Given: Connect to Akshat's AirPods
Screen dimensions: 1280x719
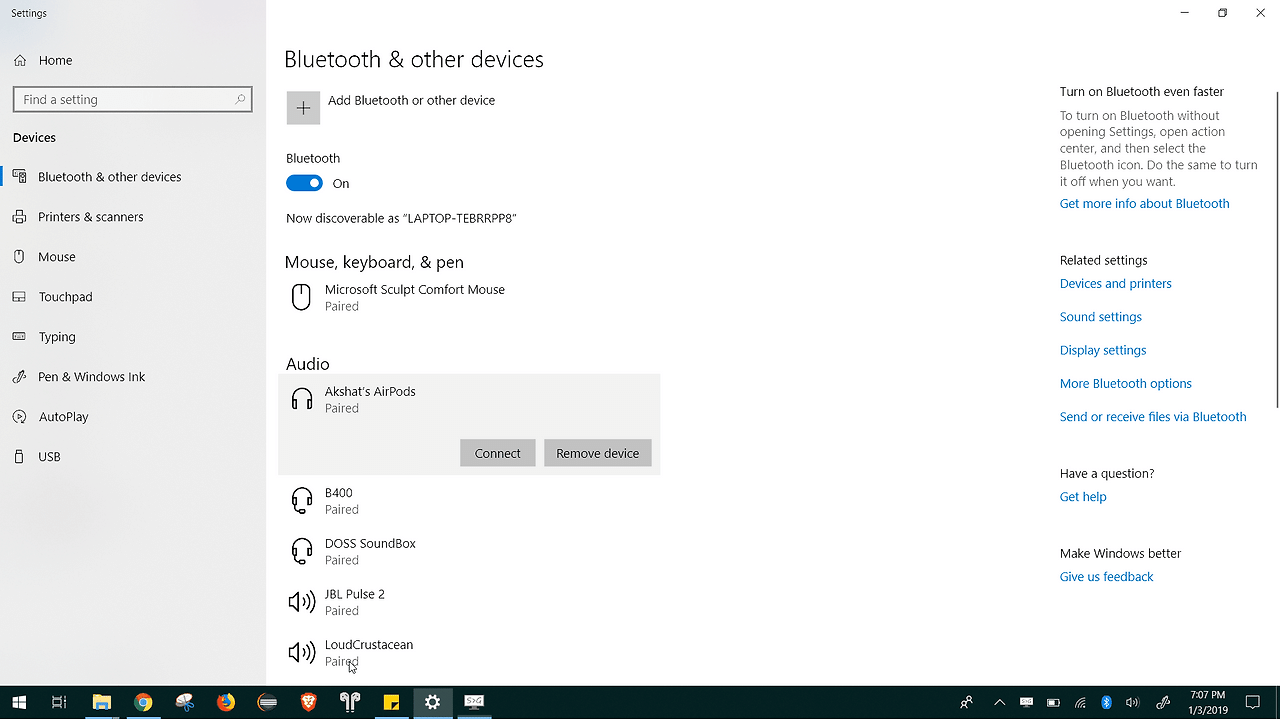Looking at the screenshot, I should click(x=497, y=453).
